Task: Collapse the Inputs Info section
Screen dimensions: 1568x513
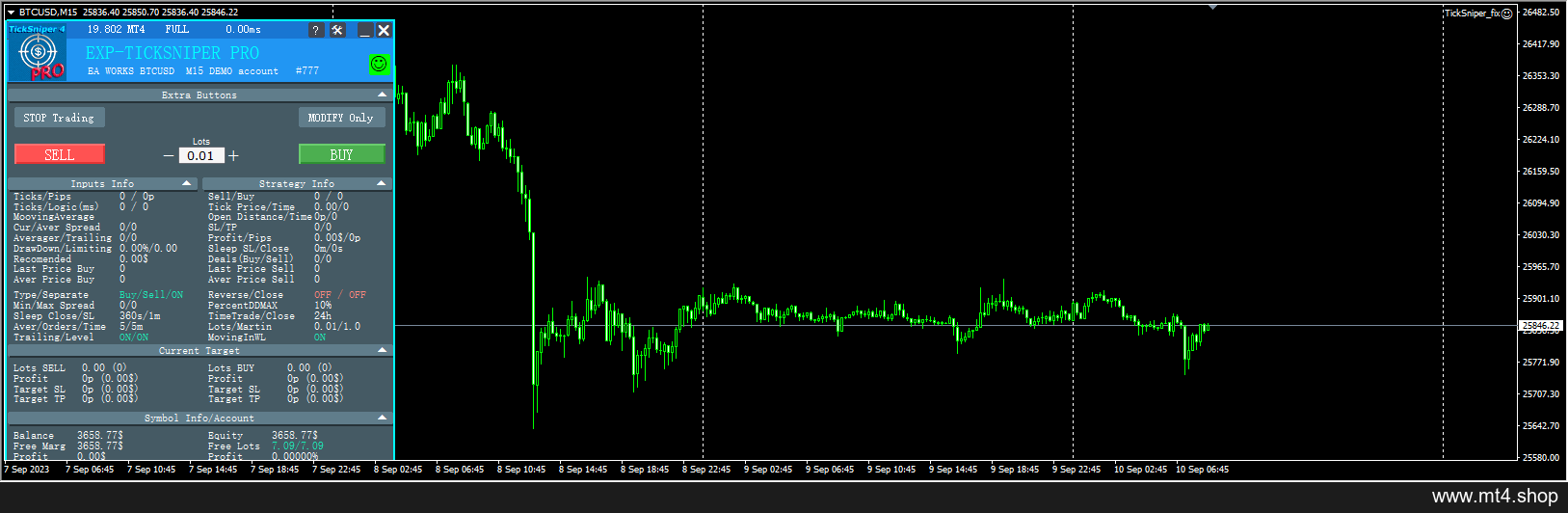Action: point(187,183)
